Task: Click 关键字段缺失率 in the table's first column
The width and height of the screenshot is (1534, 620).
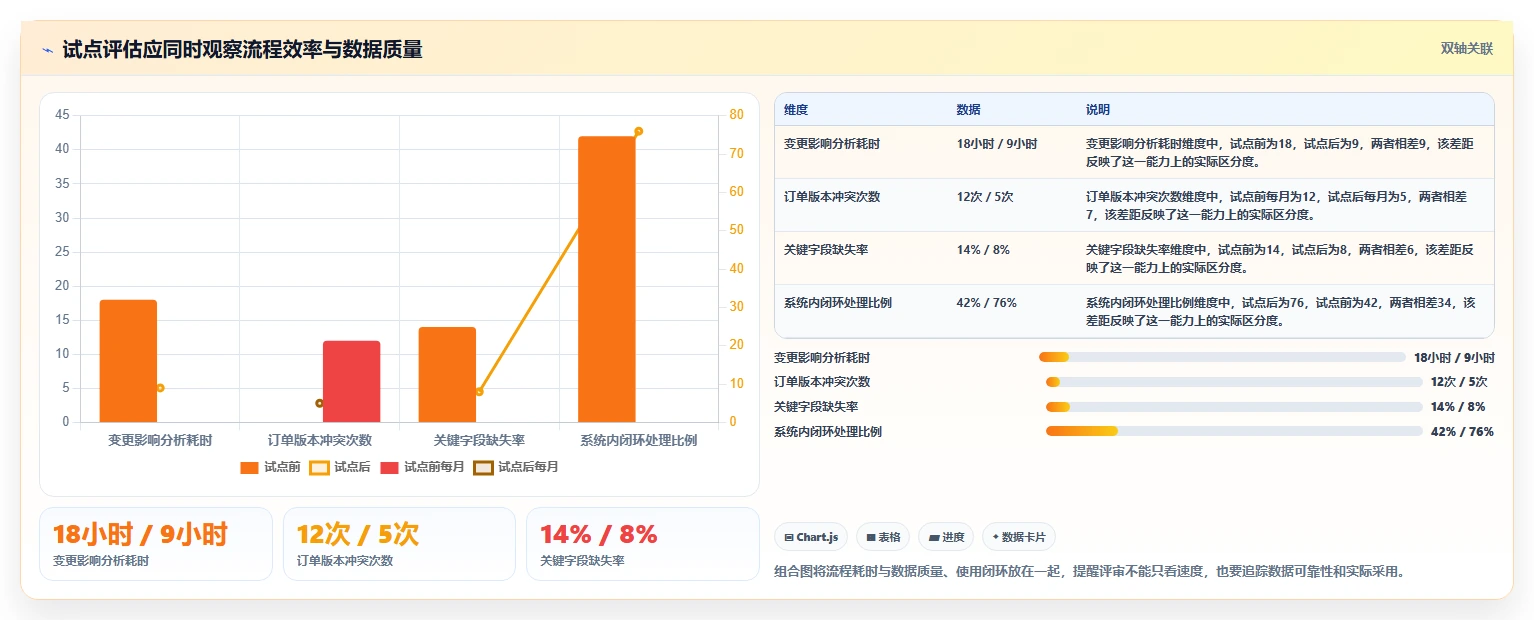Action: pos(826,250)
